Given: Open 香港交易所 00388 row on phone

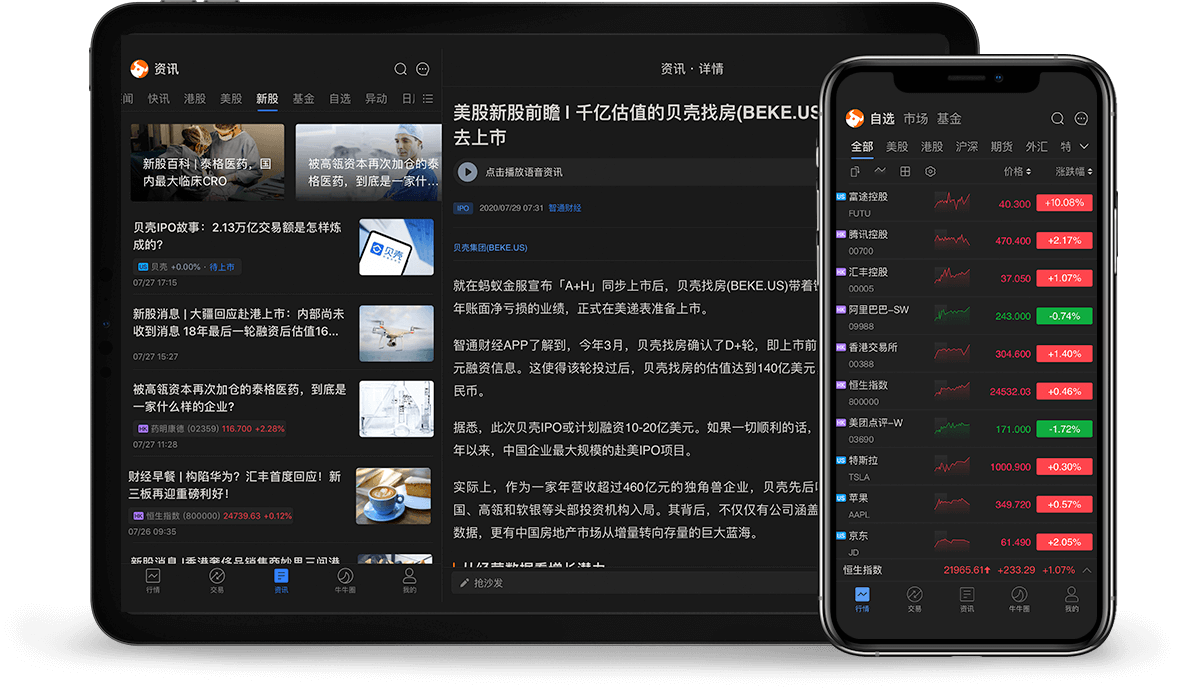Looking at the screenshot, I should pyautogui.click(x=965, y=354).
